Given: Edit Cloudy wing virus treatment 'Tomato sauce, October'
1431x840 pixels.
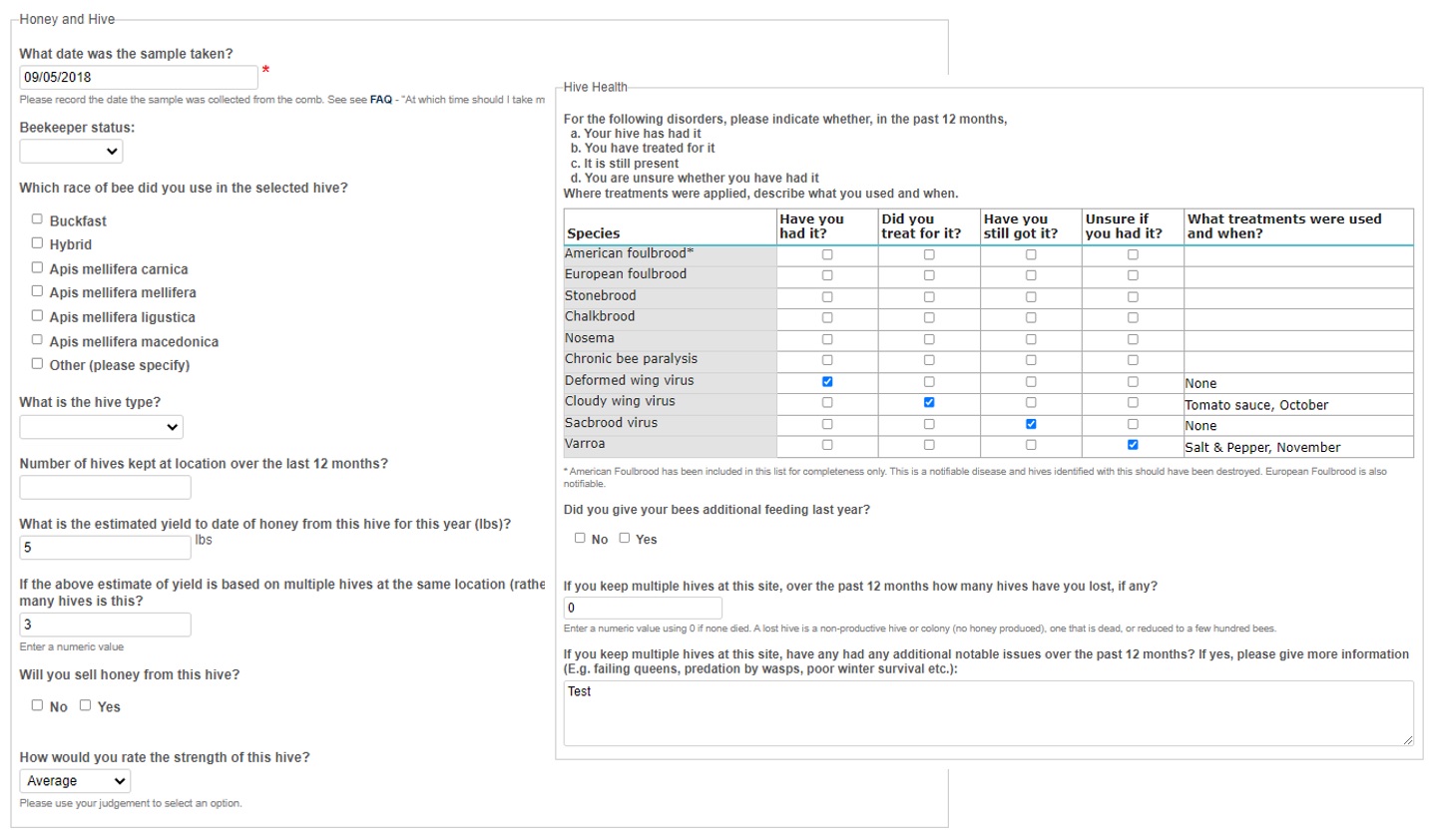Looking at the screenshot, I should coord(1298,405).
